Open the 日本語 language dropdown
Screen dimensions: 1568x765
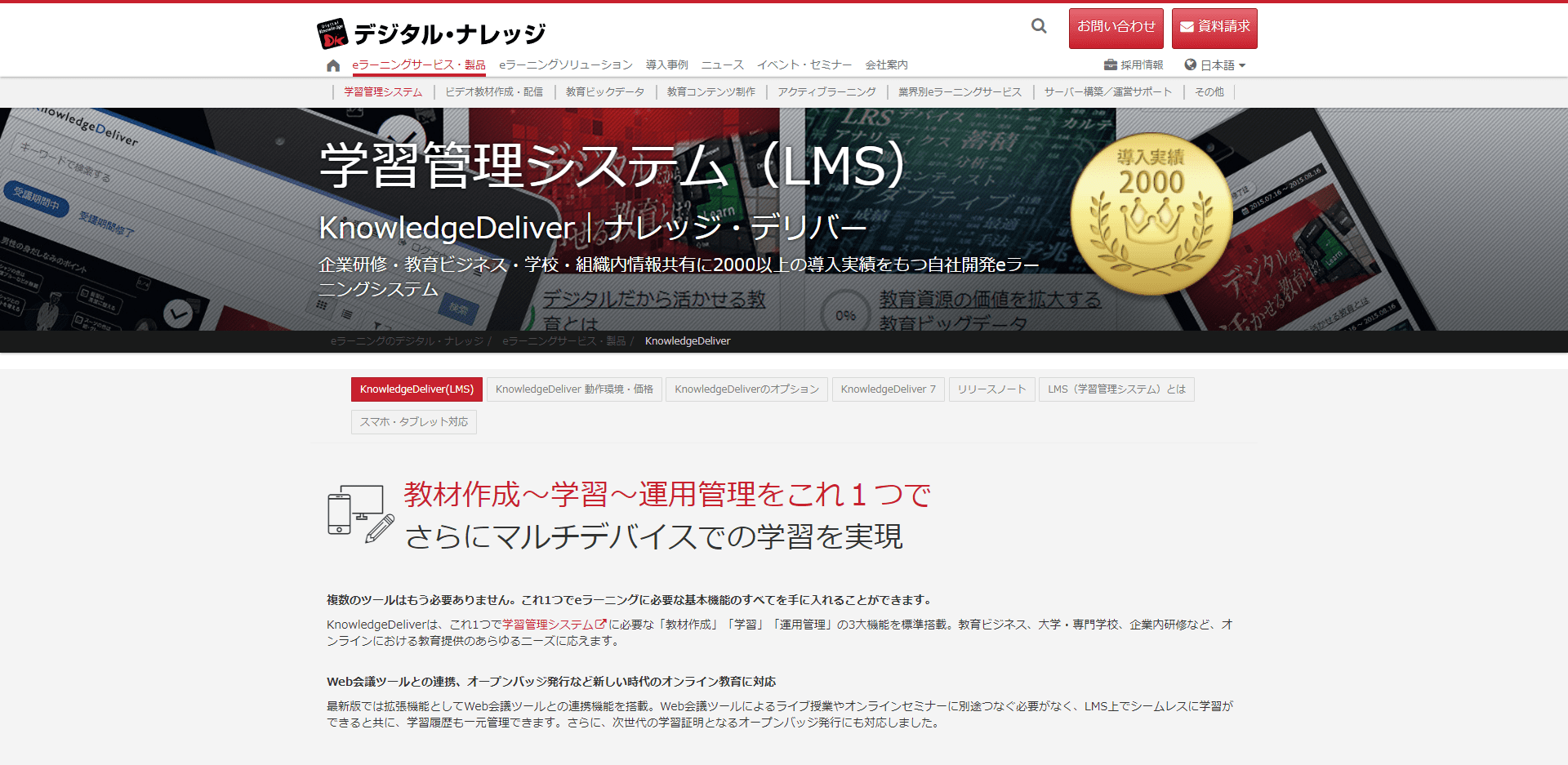1215,65
